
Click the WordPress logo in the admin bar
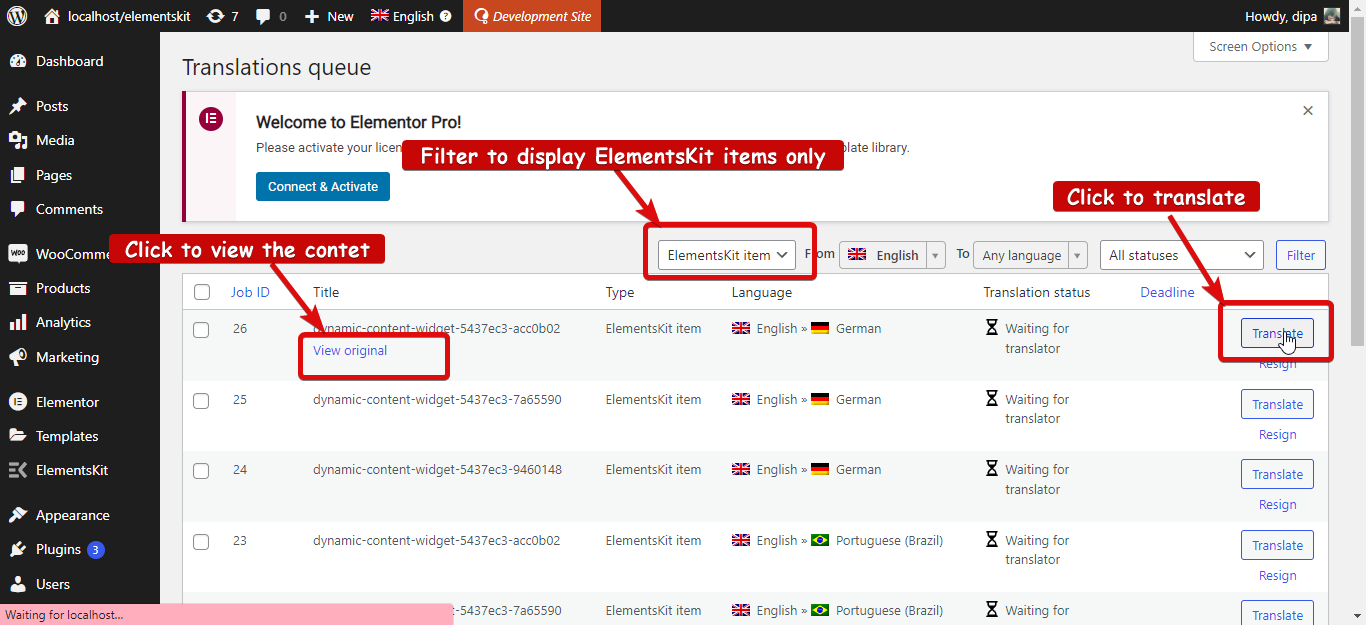coord(16,15)
